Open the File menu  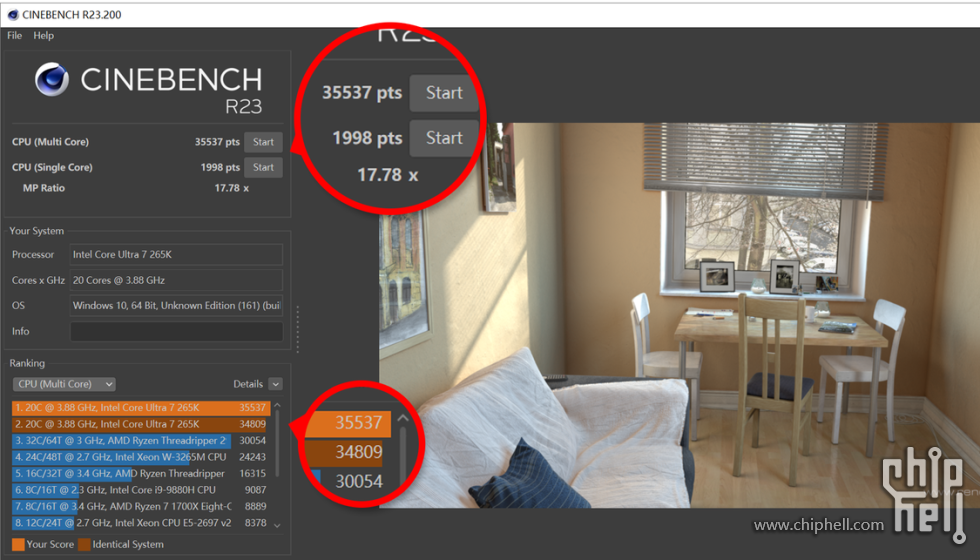pyautogui.click(x=14, y=36)
